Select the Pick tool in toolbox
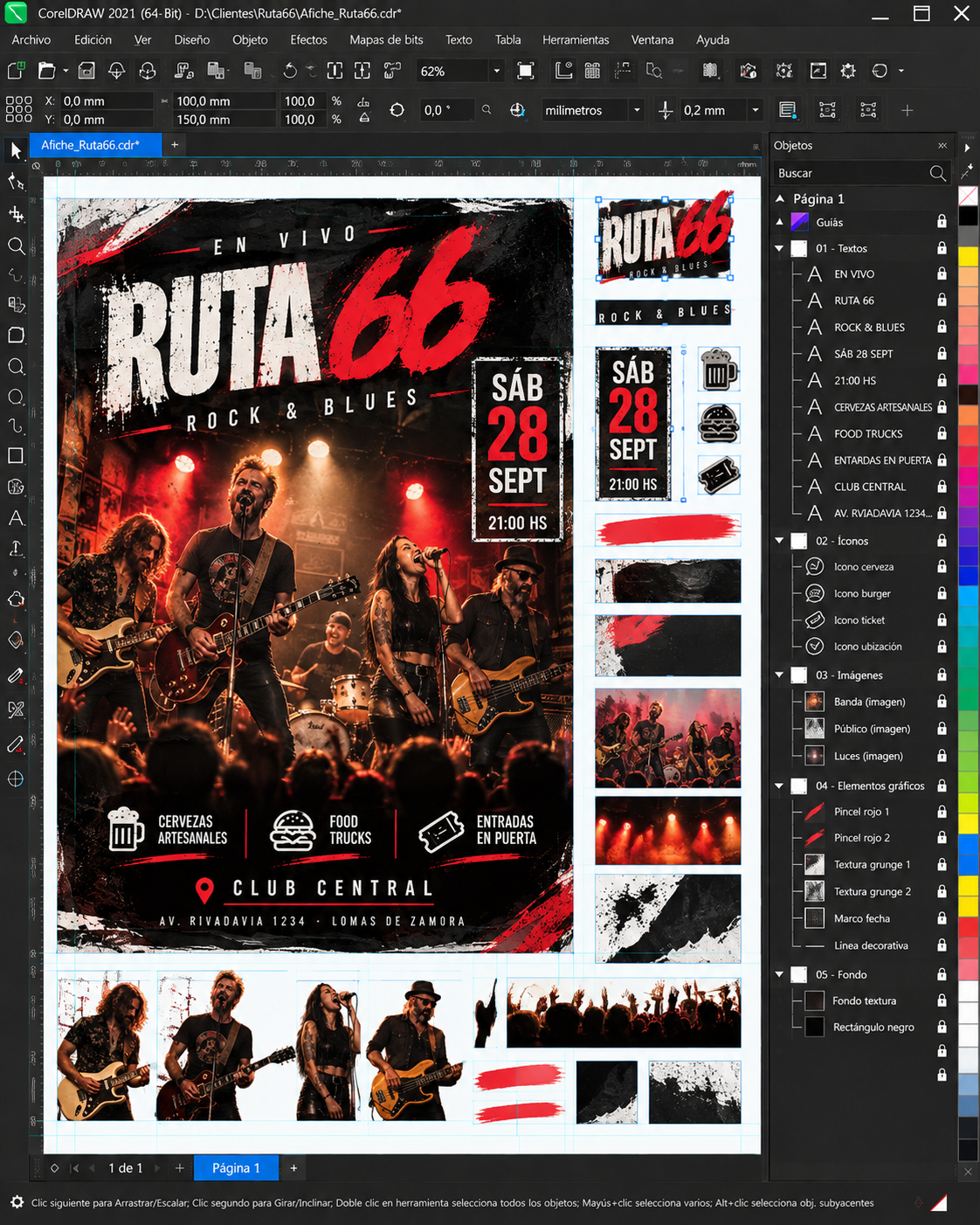The height and width of the screenshot is (1225, 980). coord(16,150)
